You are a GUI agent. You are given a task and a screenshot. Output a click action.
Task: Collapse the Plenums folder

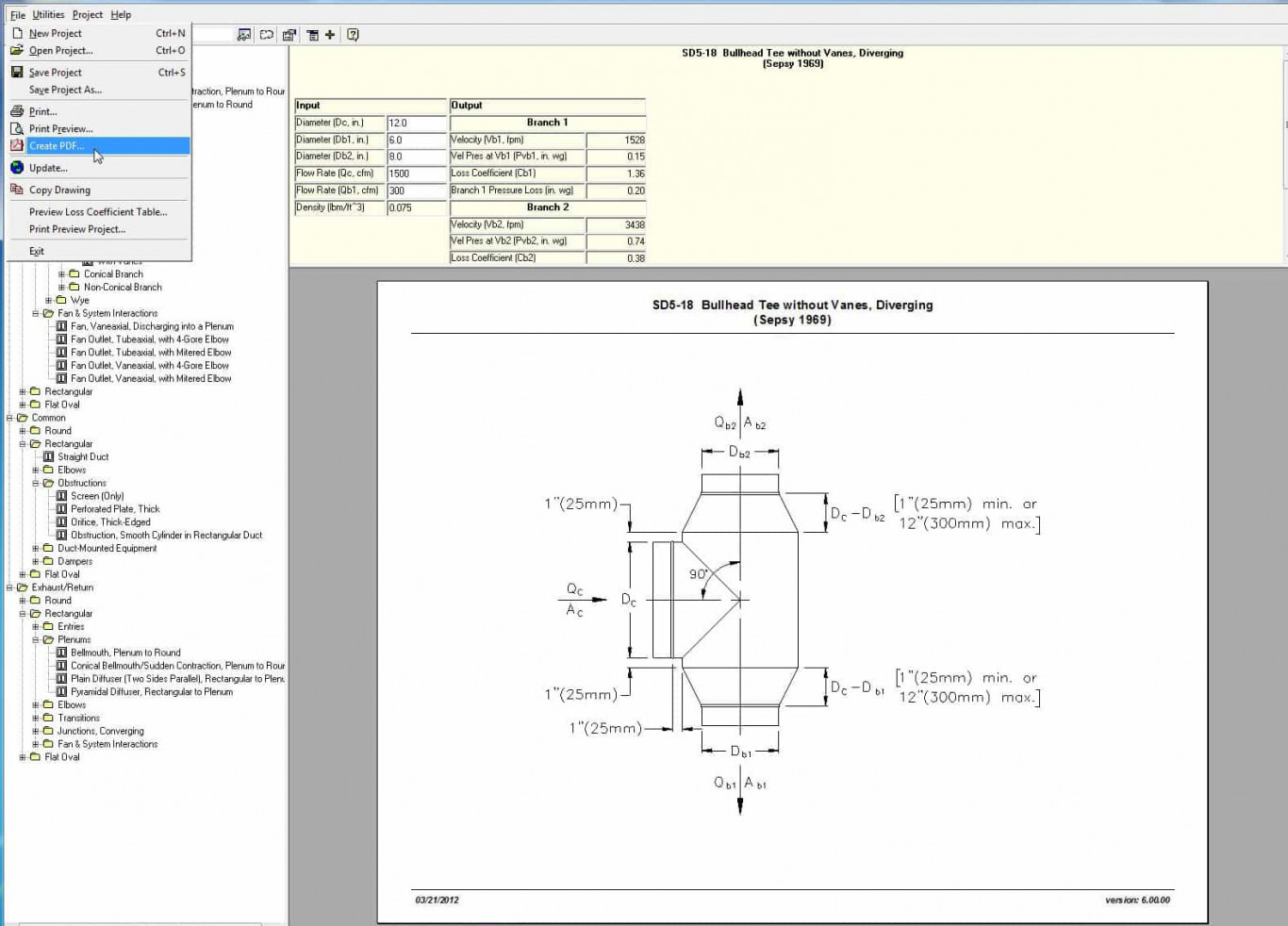click(x=36, y=639)
